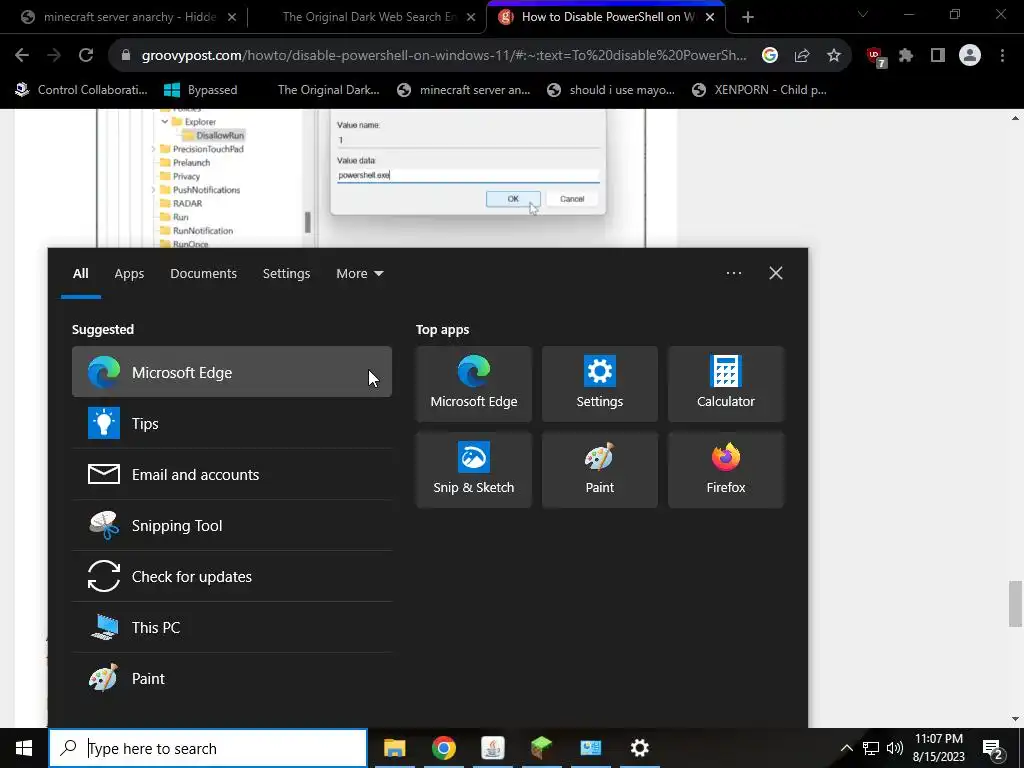
Task: Open the taskbar clock and date
Action: pos(938,748)
